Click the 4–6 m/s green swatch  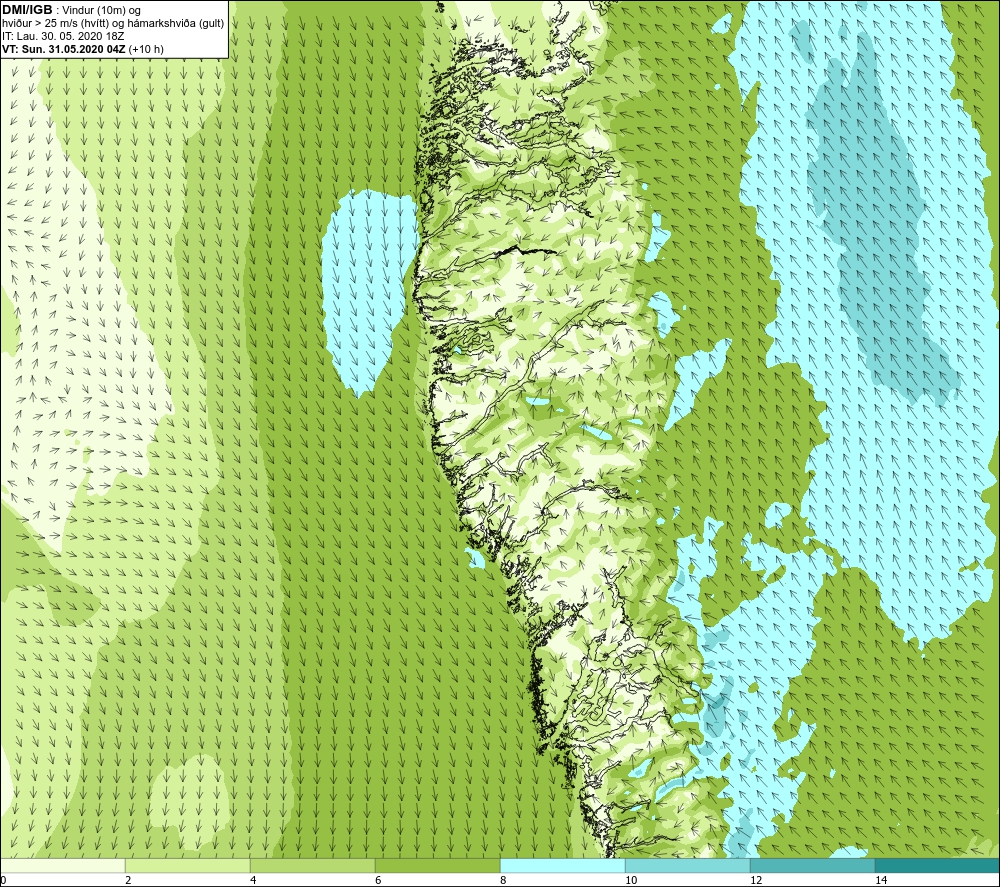click(x=312, y=865)
